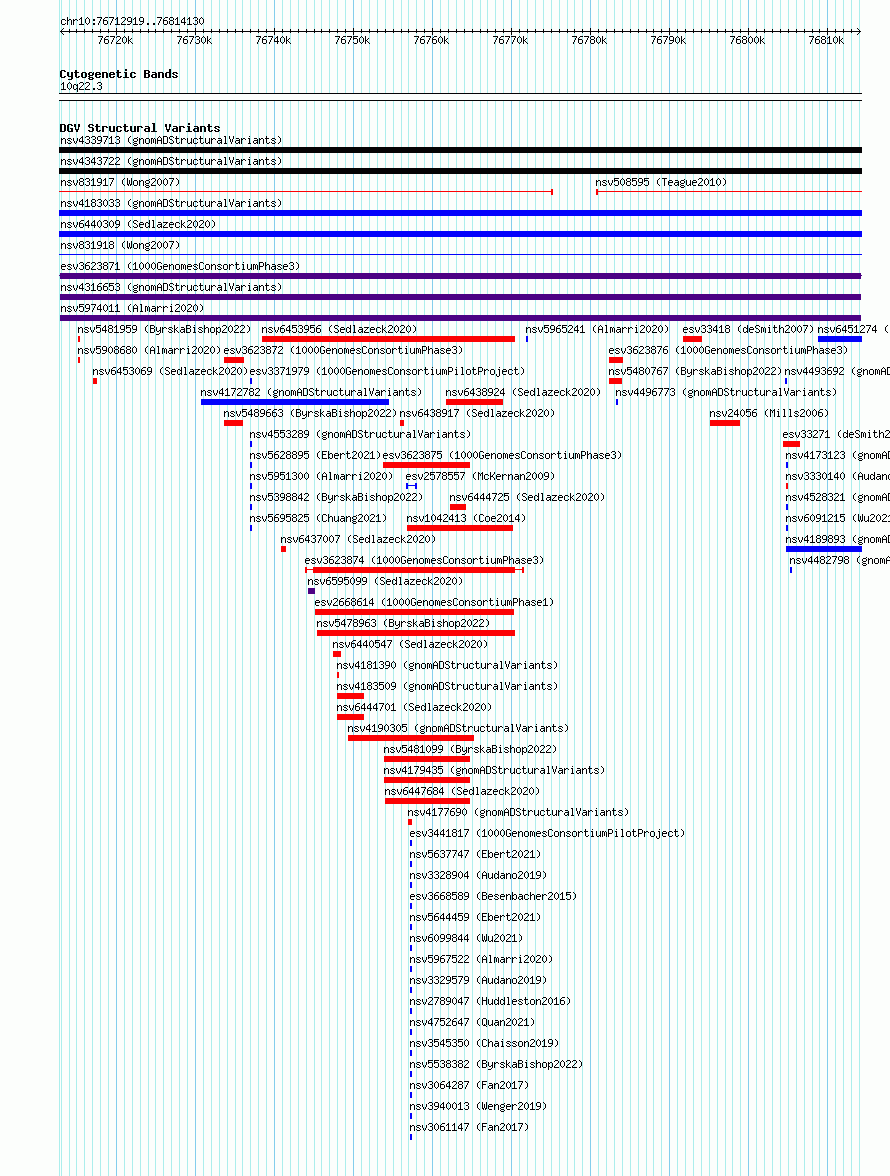Click the nsv4343722 gnomAD variant label
890x1176 pixels.
[171, 161]
